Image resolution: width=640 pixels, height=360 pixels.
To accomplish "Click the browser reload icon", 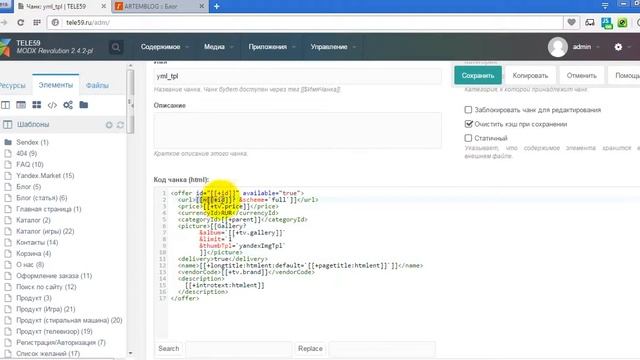I will 20,22.
